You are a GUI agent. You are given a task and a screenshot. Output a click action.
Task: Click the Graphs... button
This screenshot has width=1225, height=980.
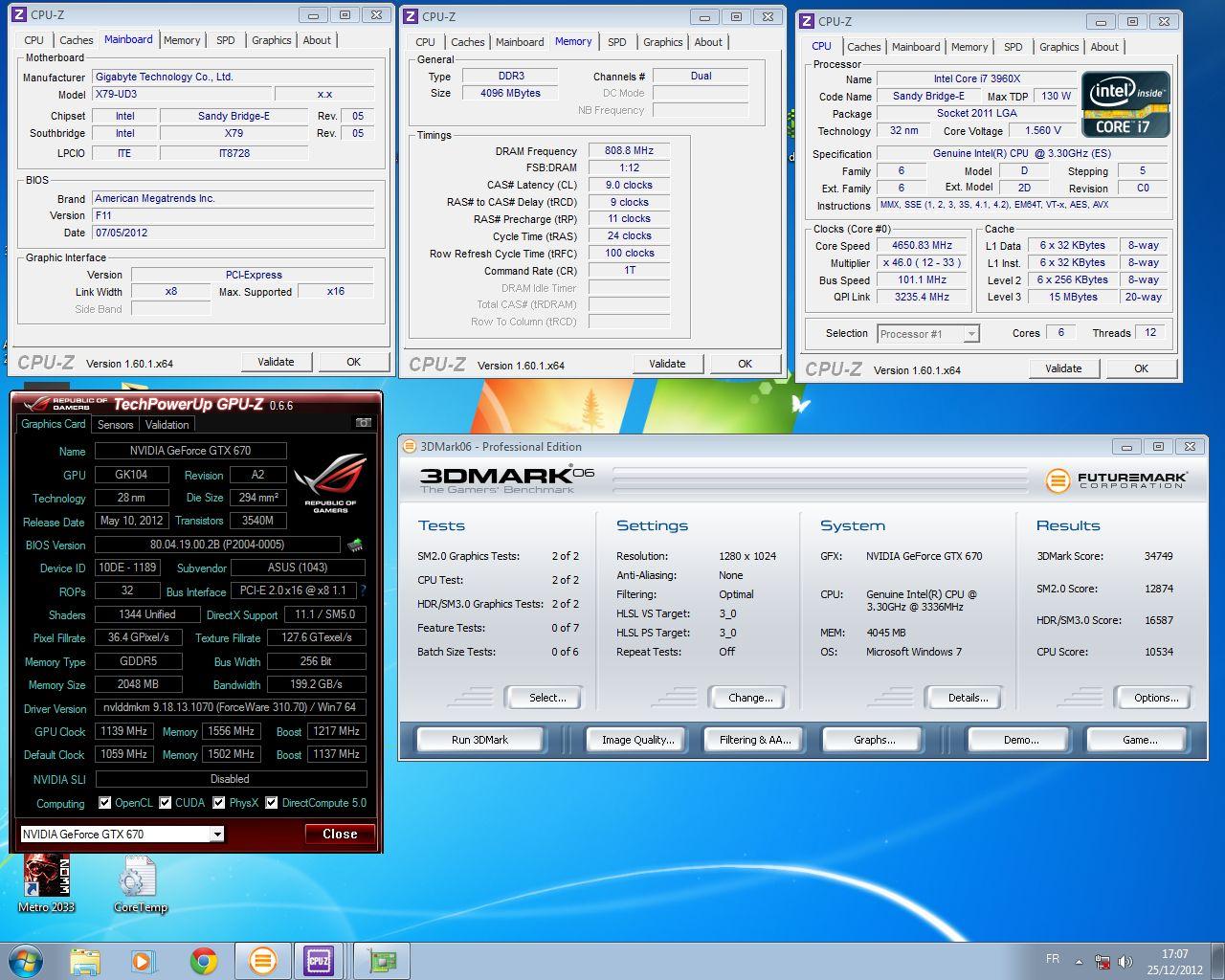click(x=874, y=740)
